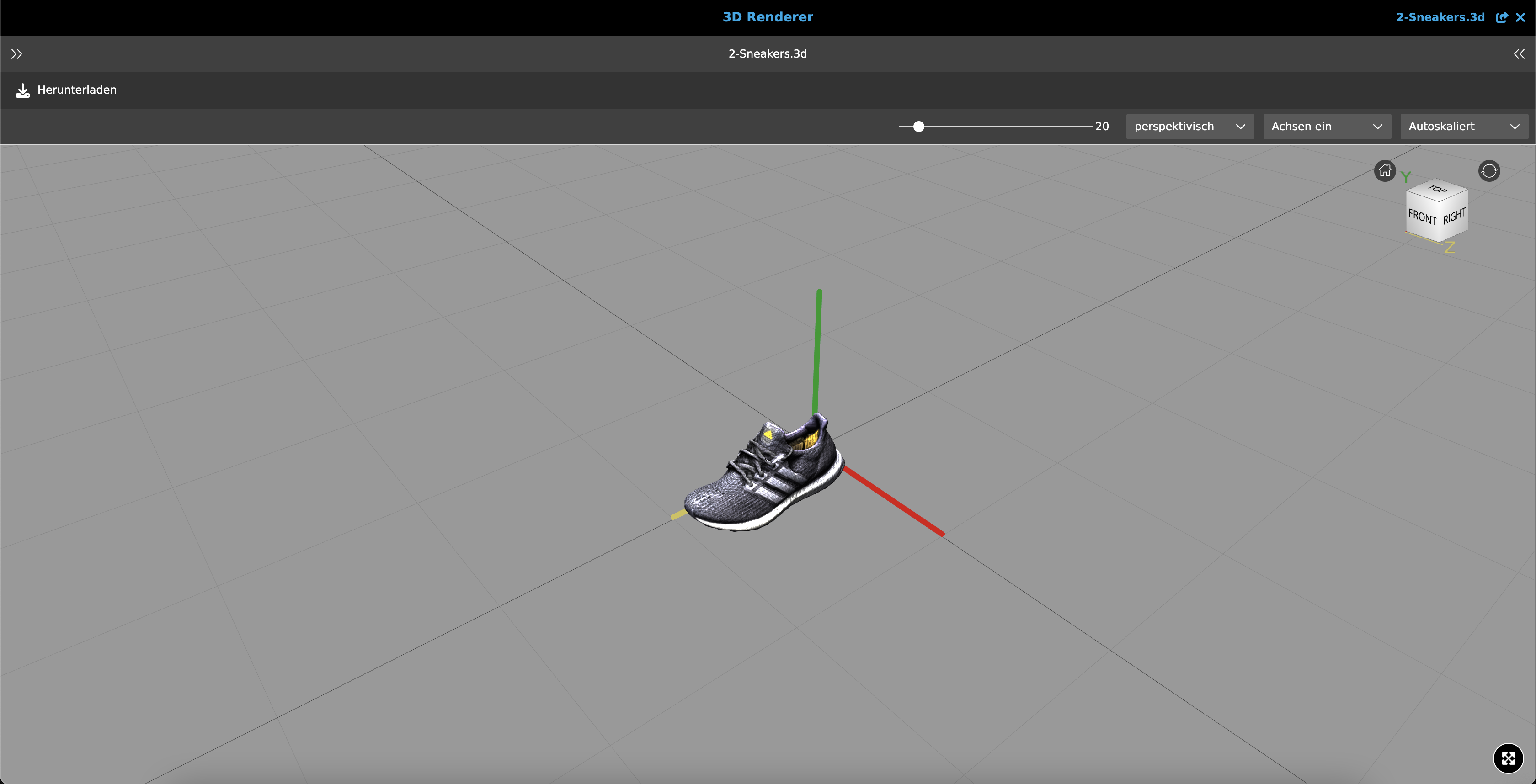Click RIGHT face of view cube
This screenshot has height=784, width=1536.
point(1454,216)
